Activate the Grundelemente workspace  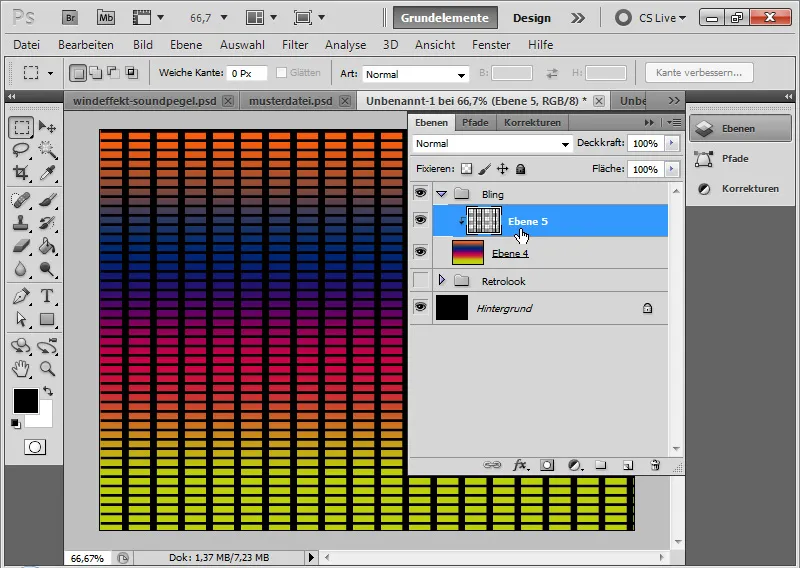445,18
